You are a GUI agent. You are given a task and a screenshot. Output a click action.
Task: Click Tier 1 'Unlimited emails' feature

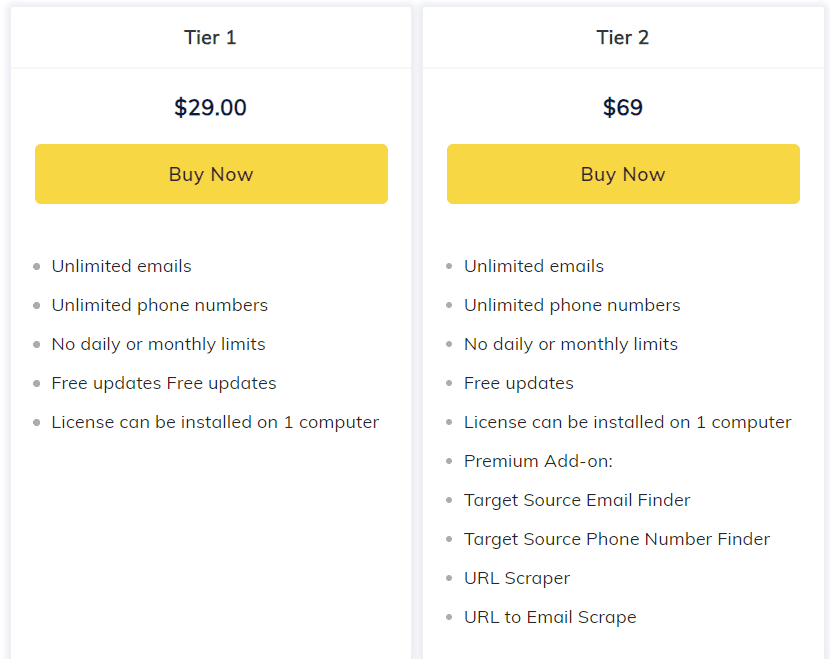[121, 266]
